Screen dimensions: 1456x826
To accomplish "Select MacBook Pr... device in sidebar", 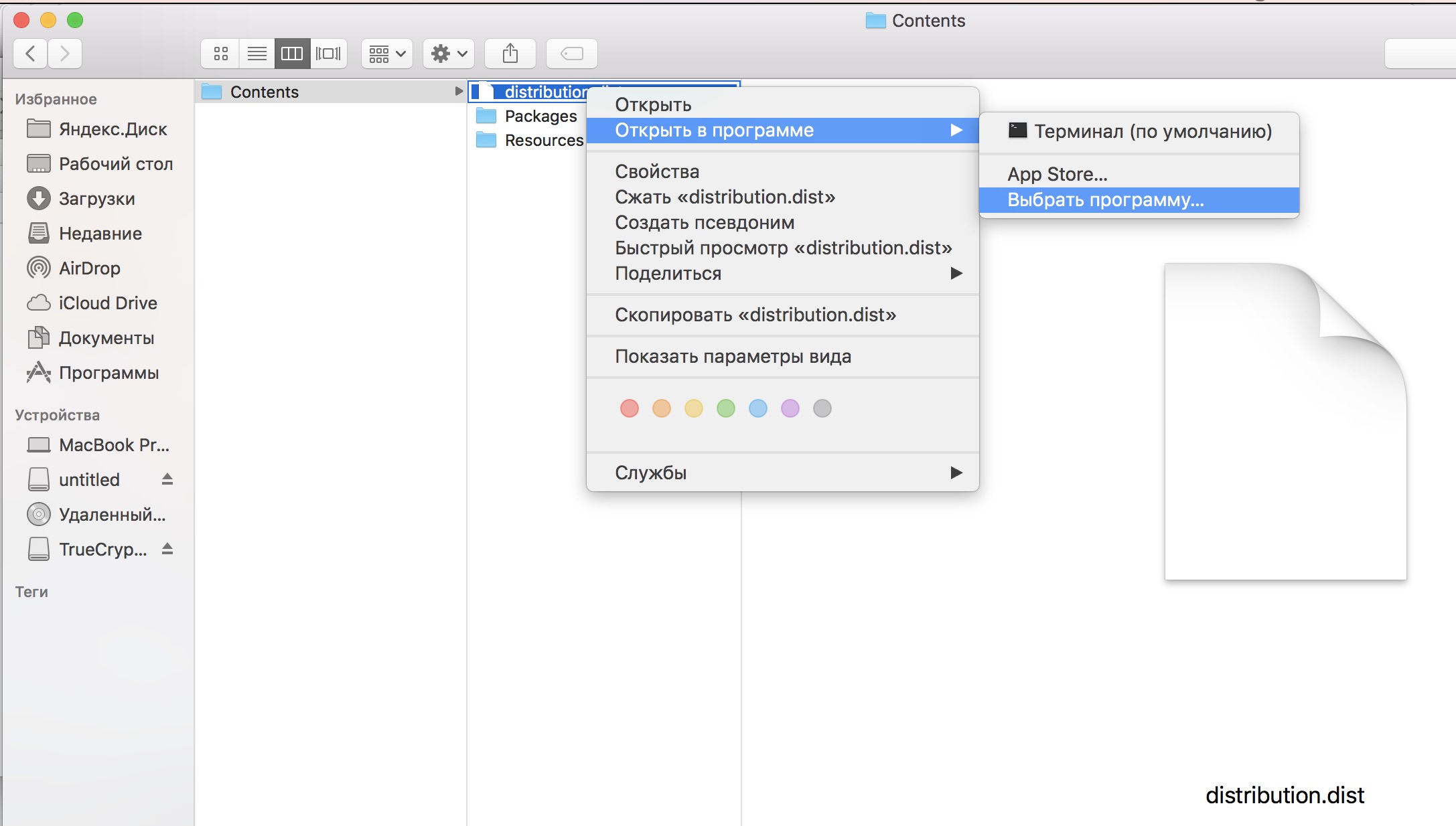I will point(97,444).
